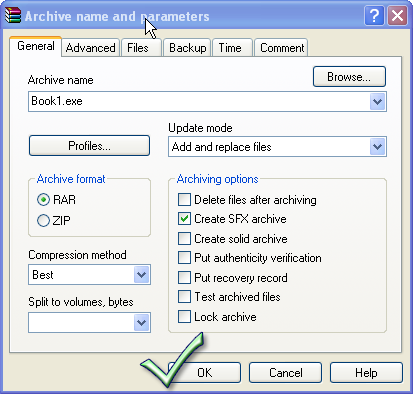Click the Browse... button

(x=349, y=77)
